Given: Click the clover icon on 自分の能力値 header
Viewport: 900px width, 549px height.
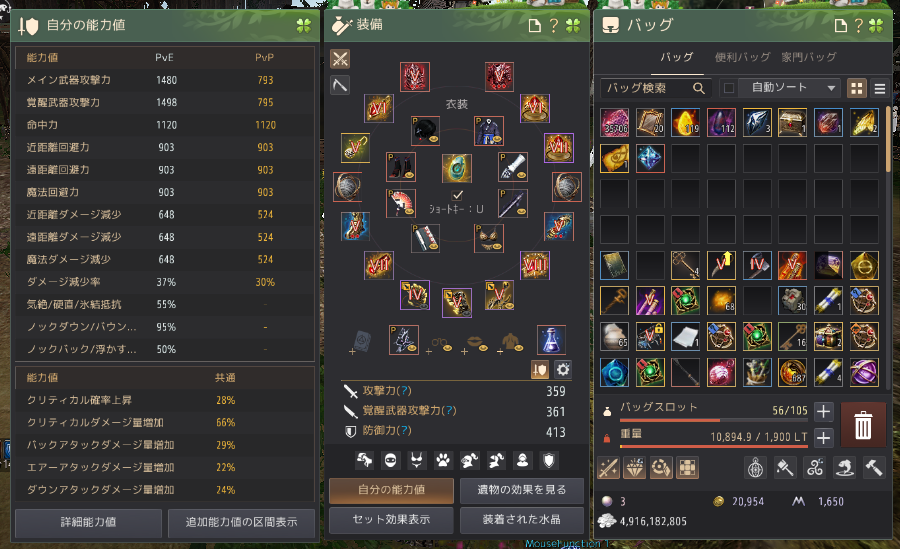Looking at the screenshot, I should (x=304, y=25).
